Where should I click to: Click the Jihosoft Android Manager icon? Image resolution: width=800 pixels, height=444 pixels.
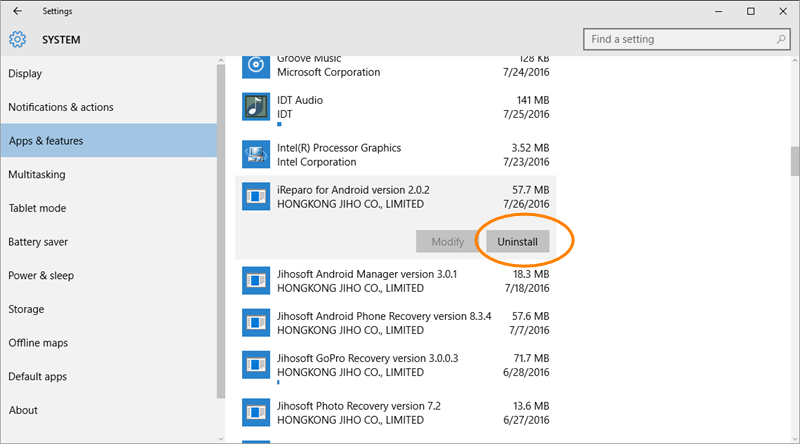click(x=256, y=281)
